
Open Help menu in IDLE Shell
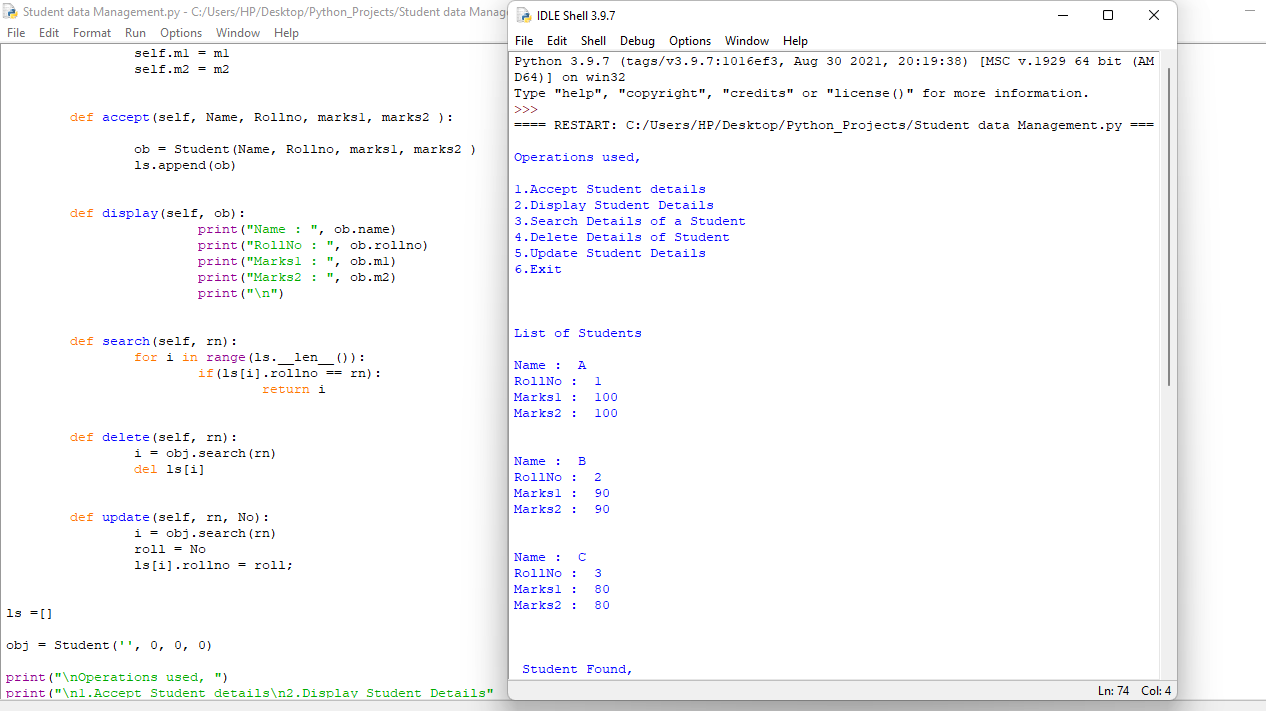[x=795, y=41]
